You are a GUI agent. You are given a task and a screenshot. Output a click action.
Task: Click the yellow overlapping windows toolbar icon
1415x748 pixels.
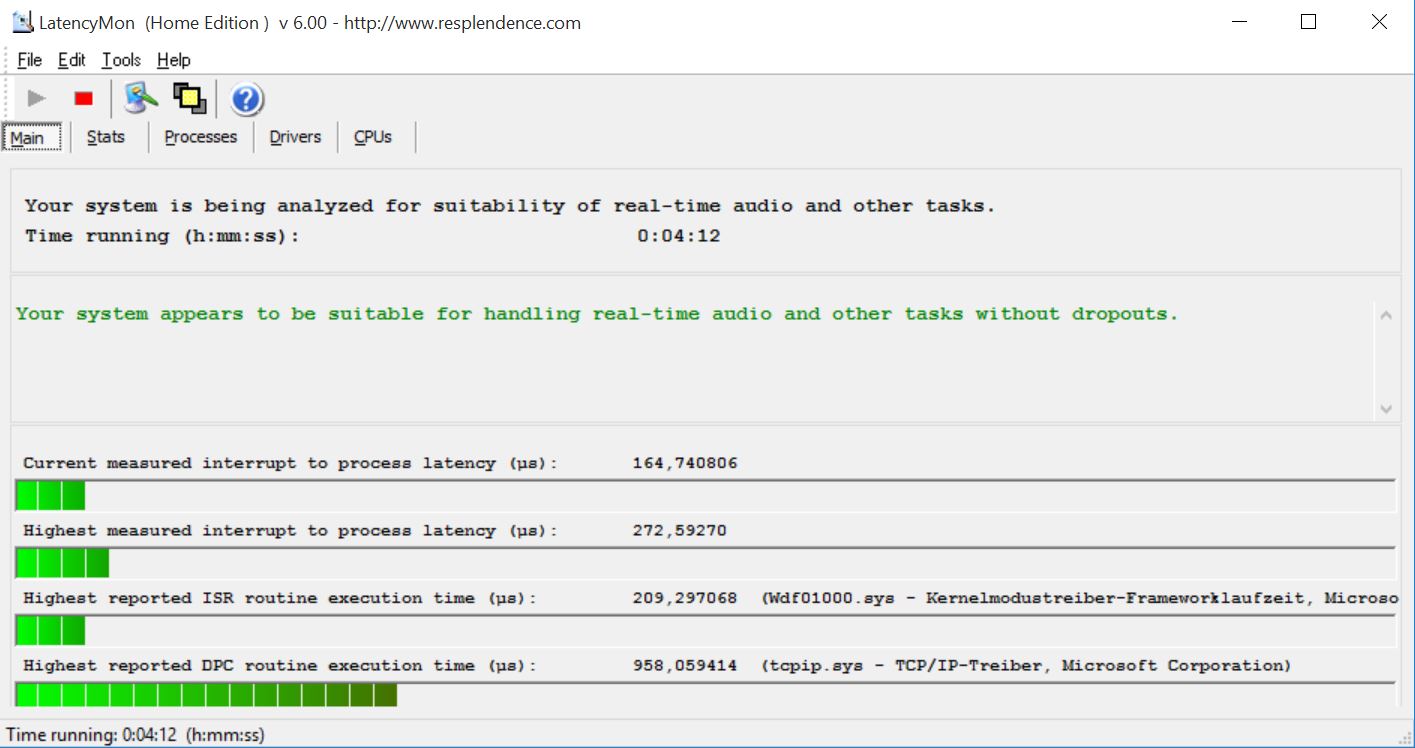click(190, 98)
